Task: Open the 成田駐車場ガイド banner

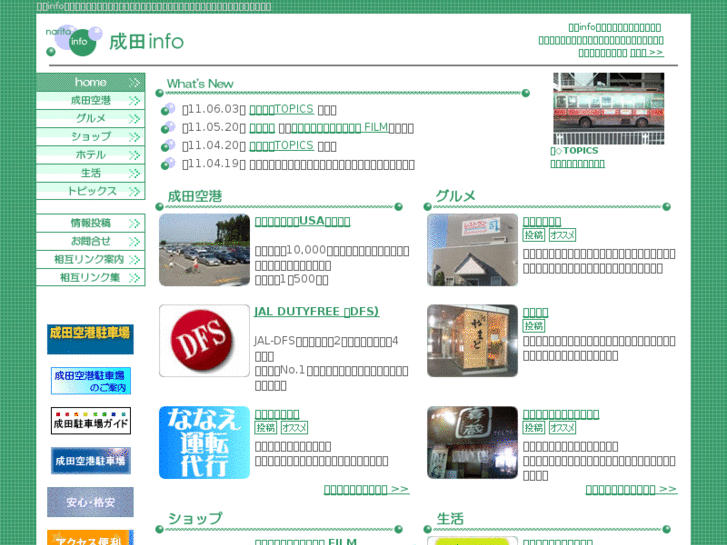Action: point(91,421)
